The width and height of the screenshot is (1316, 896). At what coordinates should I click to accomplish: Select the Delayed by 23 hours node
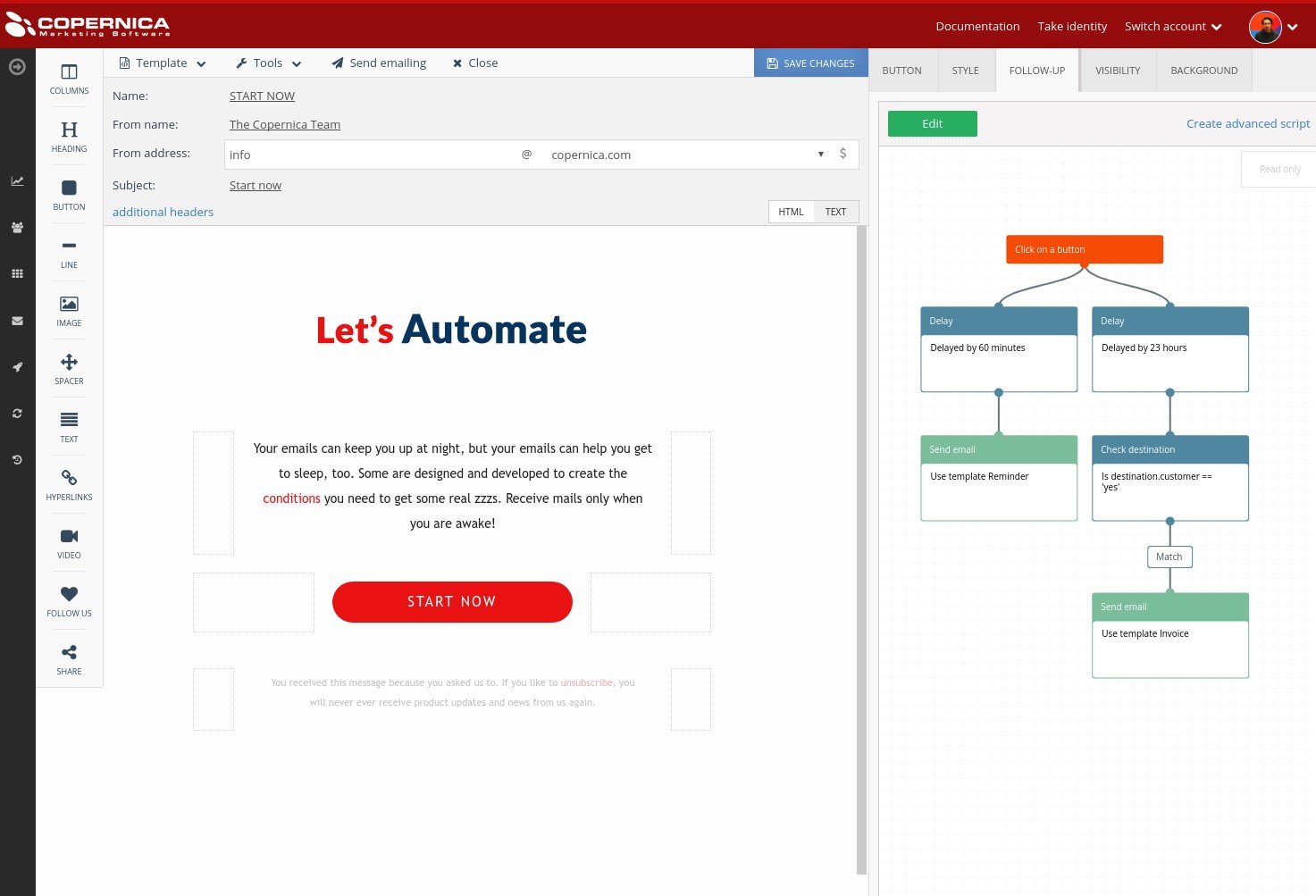click(x=1169, y=349)
